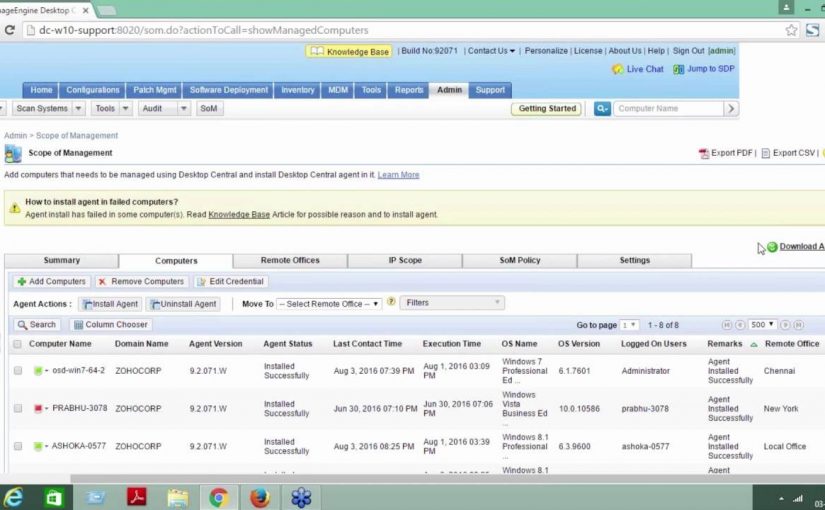Open the Go to page dropdown
The height and width of the screenshot is (510, 825).
629,325
